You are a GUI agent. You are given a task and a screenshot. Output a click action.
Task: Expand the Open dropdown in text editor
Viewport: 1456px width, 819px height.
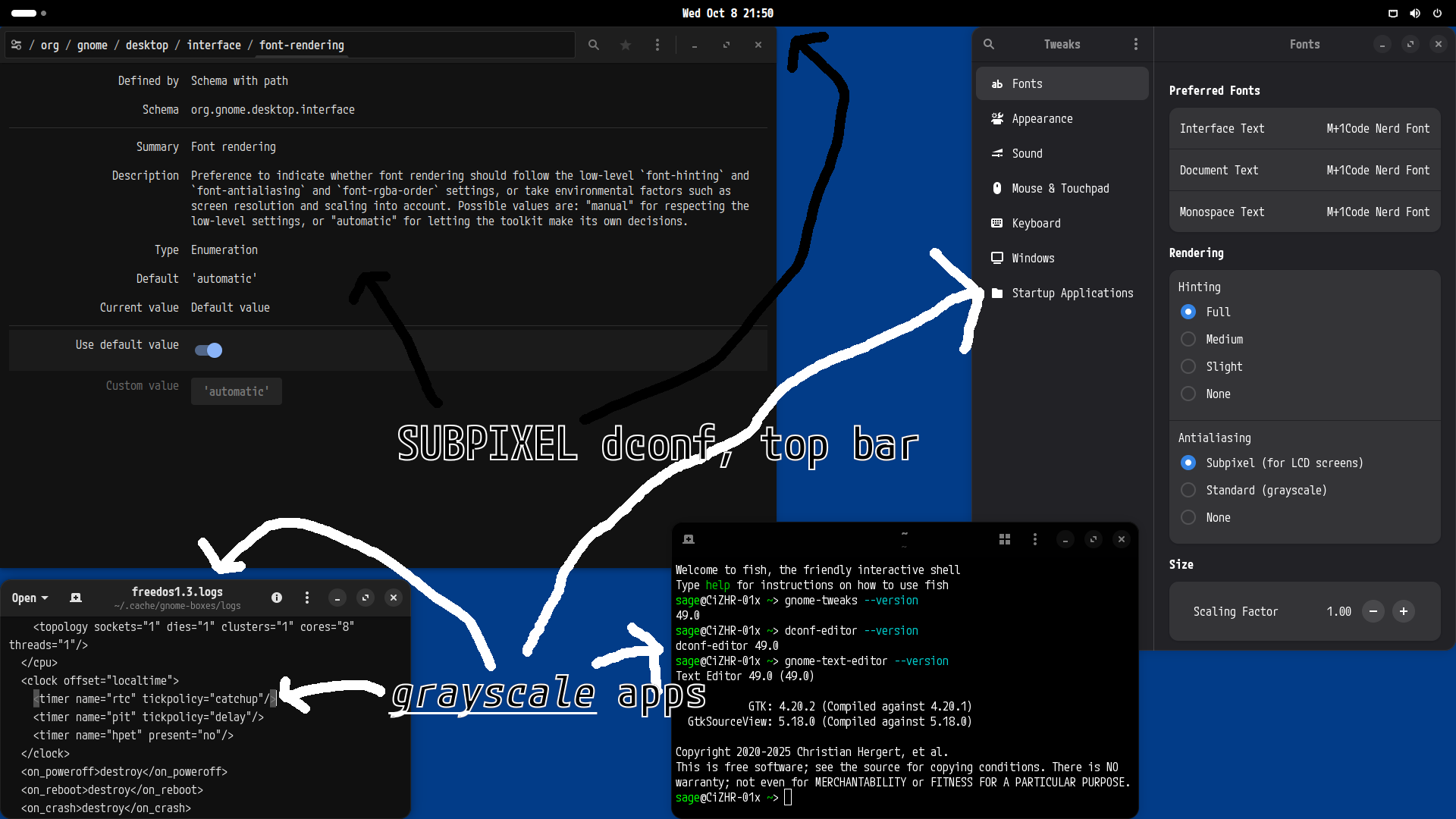point(30,598)
